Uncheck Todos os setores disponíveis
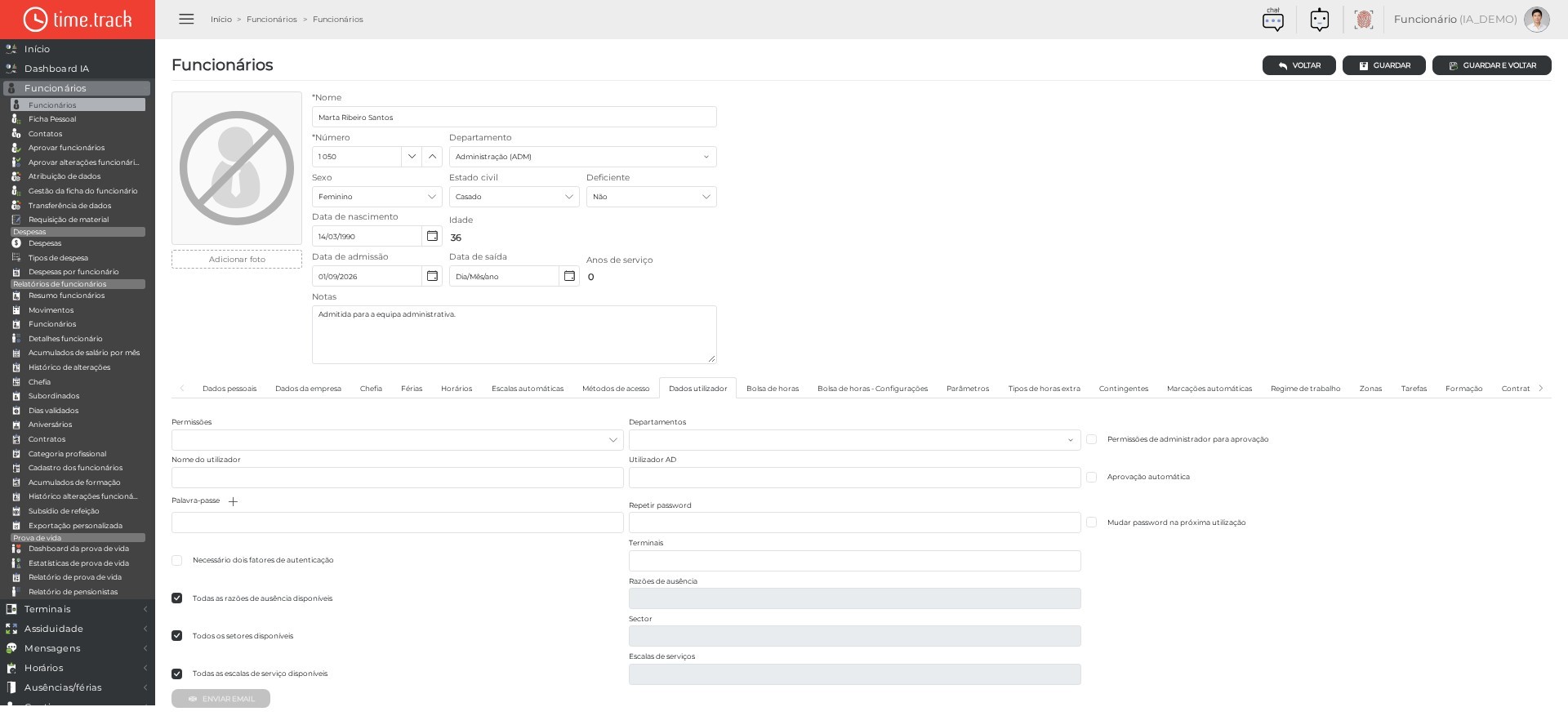Image resolution: width=1568 pixels, height=716 pixels. click(x=176, y=636)
